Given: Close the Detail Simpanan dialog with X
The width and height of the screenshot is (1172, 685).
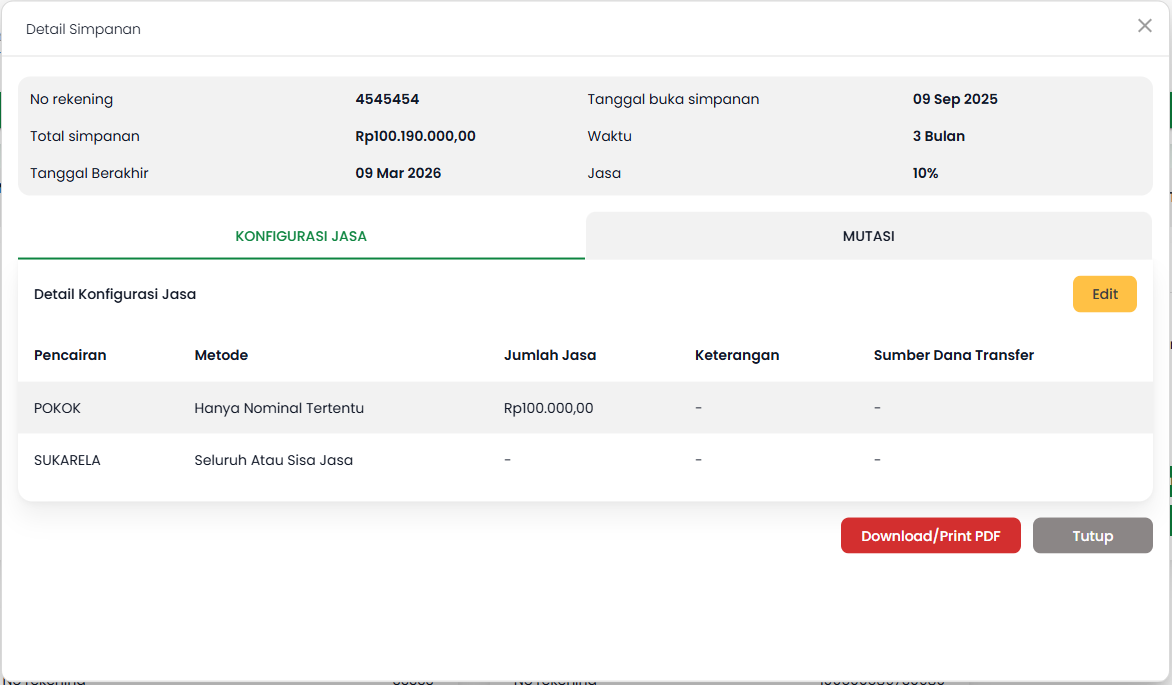Looking at the screenshot, I should point(1144,26).
